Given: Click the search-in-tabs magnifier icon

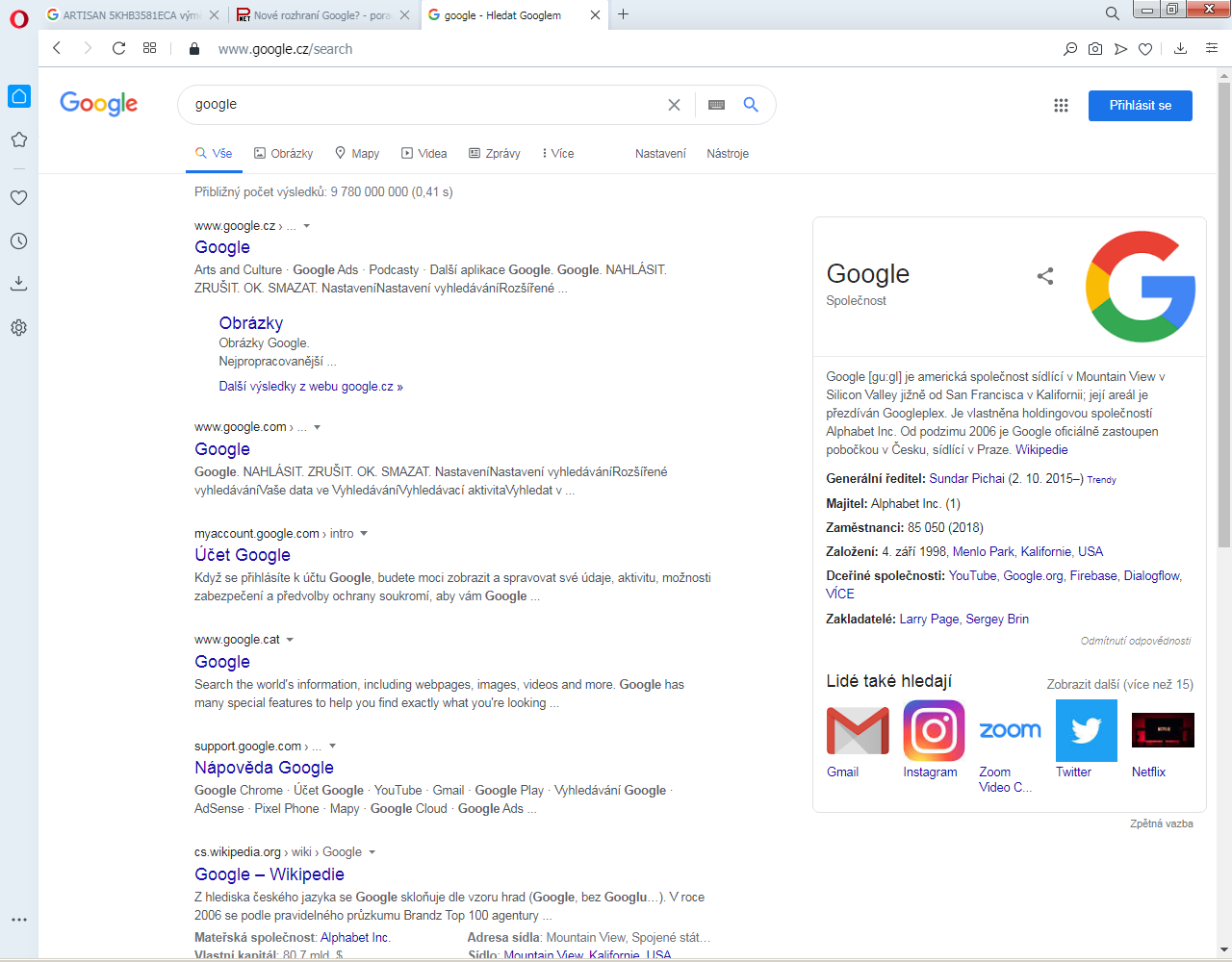Looking at the screenshot, I should [x=1070, y=48].
